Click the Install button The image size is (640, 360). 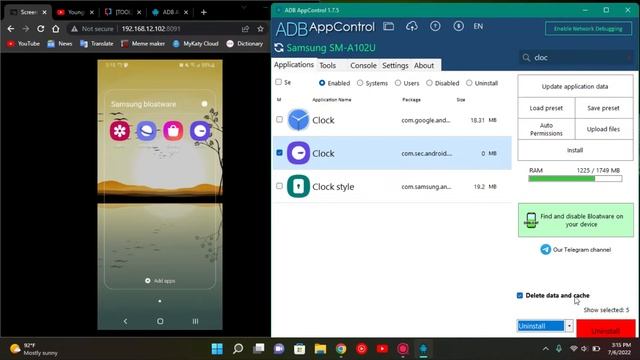coord(575,150)
